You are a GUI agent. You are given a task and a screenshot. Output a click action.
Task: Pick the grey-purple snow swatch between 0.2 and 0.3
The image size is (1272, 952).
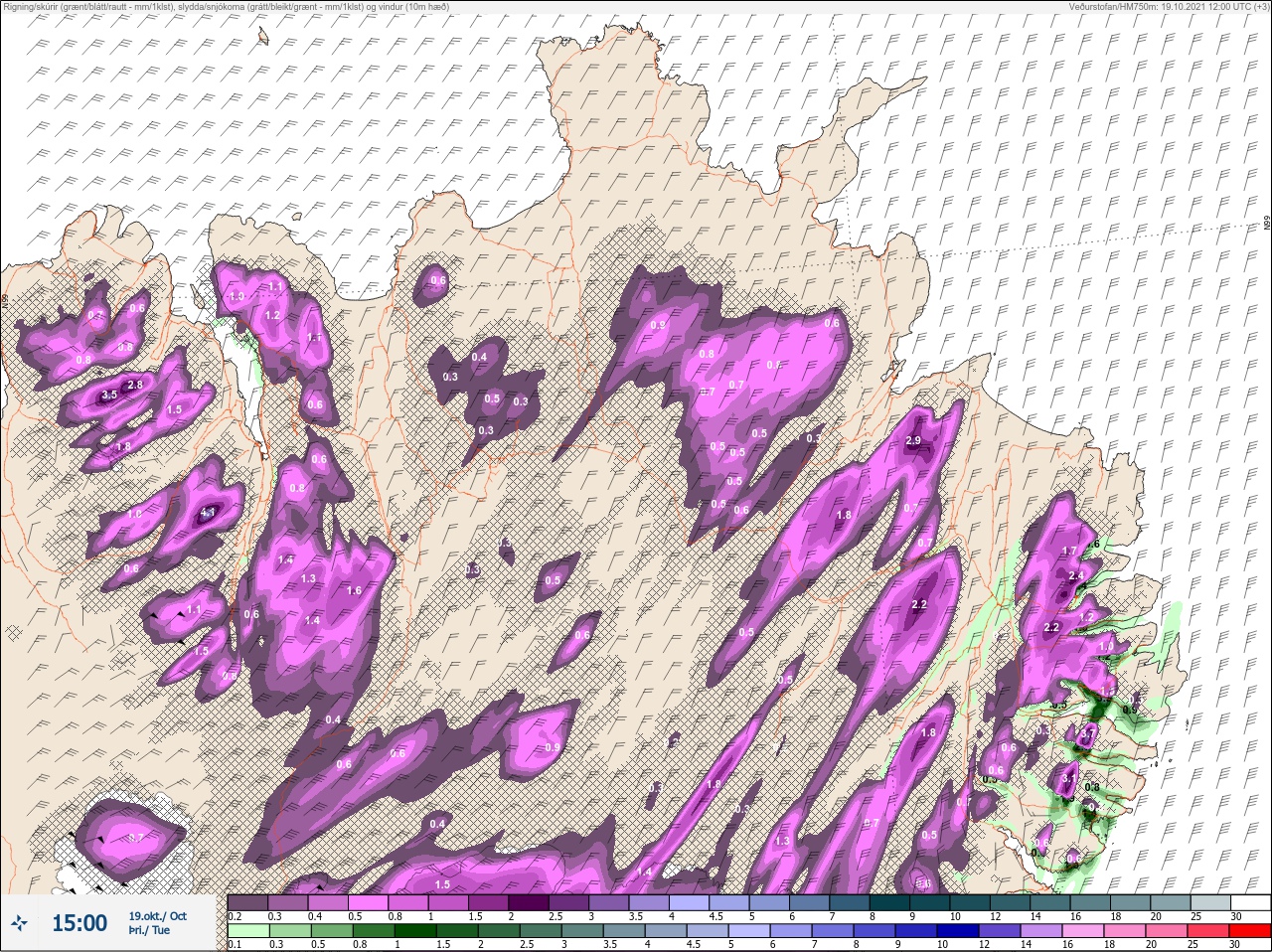coord(248,902)
